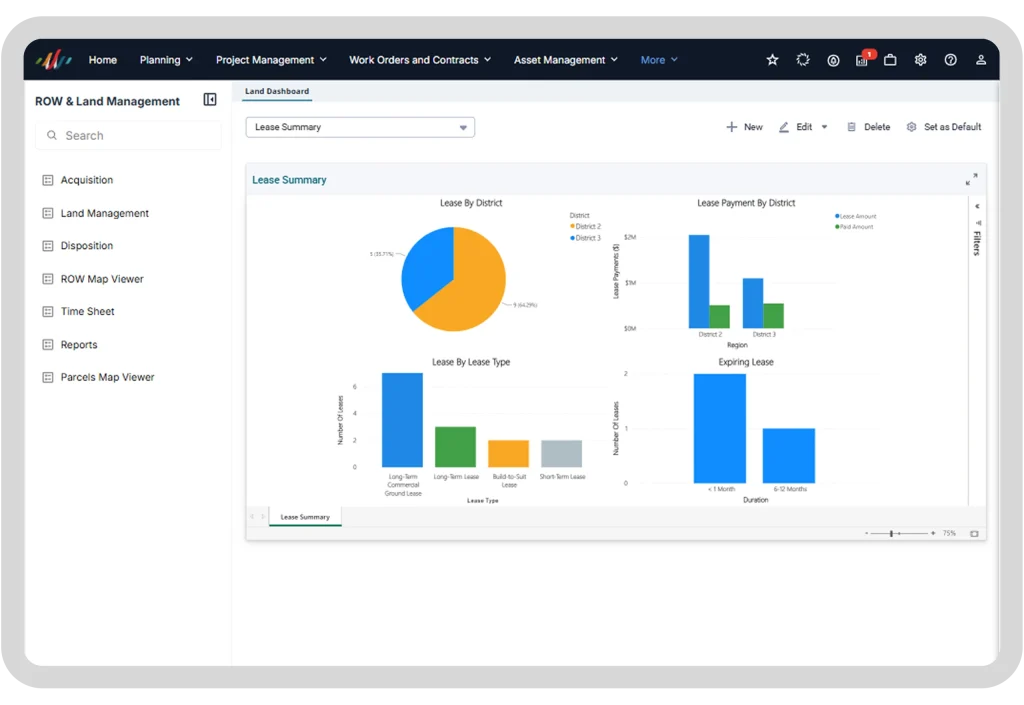Click the favorites star icon

[x=772, y=60]
